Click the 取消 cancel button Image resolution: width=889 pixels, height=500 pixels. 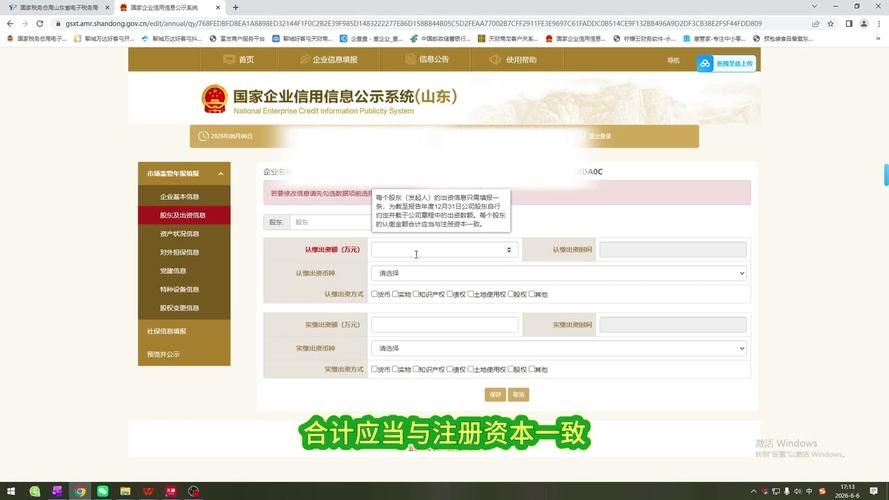point(519,395)
